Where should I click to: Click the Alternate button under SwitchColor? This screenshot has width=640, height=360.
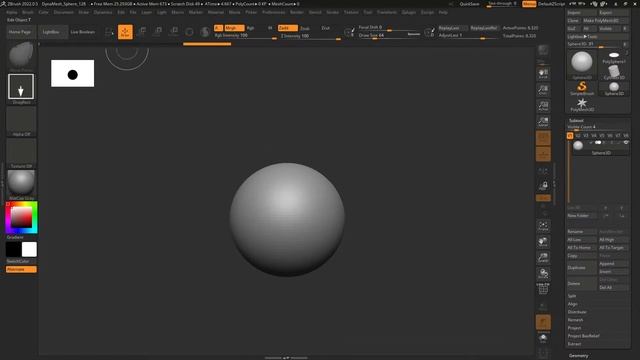click(21, 269)
